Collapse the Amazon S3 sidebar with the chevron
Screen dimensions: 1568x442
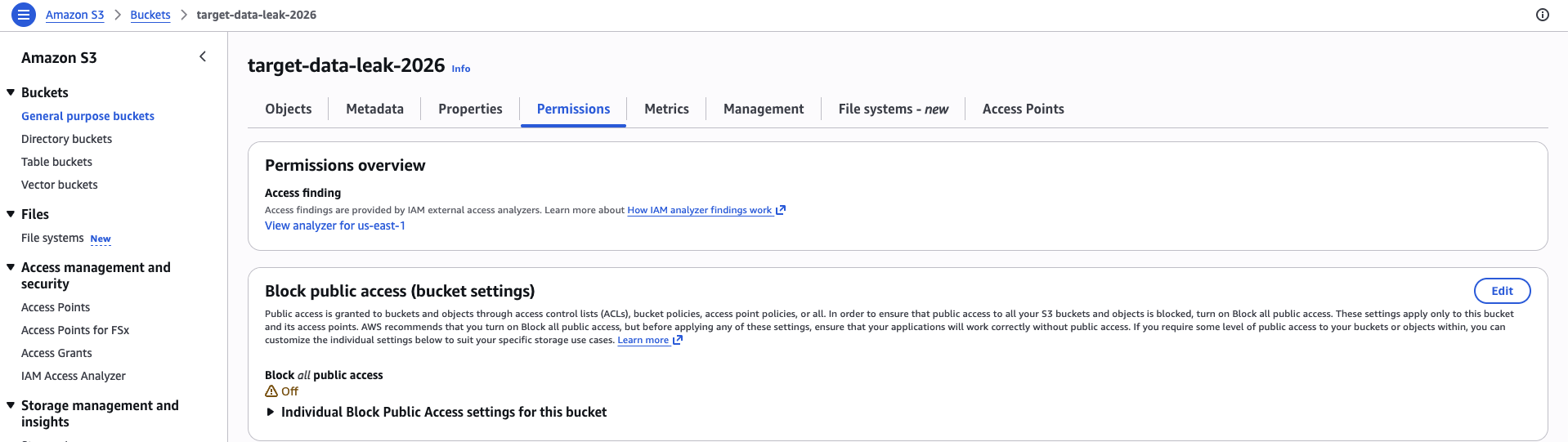[203, 56]
